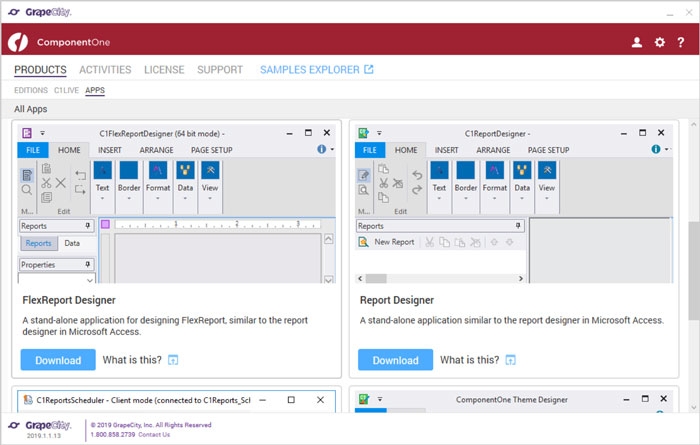Open the LICENSE tab
Screen dimensions: 700x445
164,70
